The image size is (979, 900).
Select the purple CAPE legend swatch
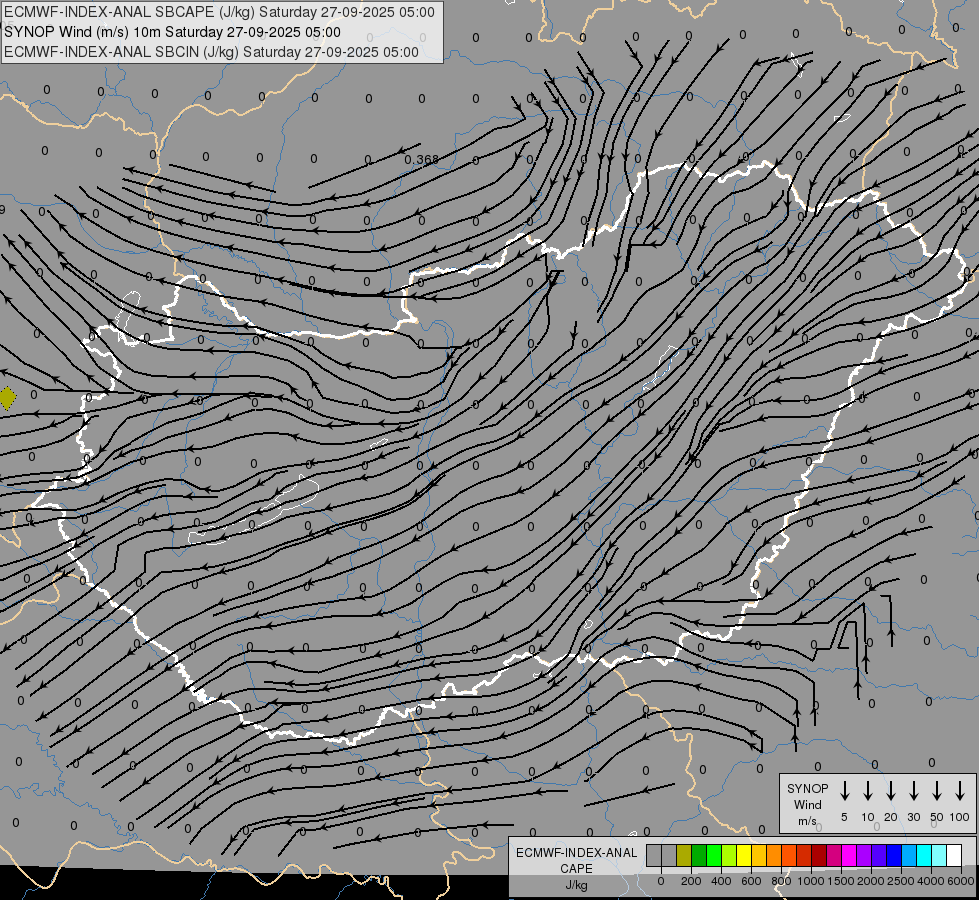(865, 856)
